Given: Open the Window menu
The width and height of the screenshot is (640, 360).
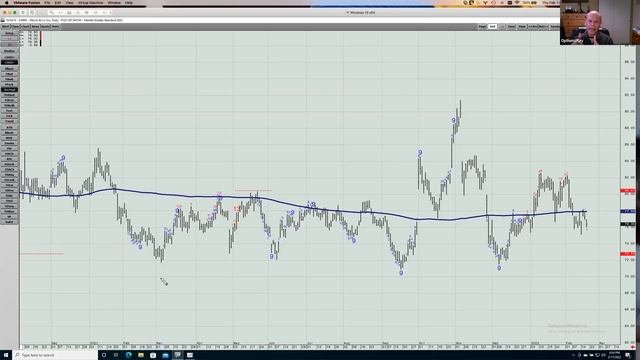Looking at the screenshot, I should [114, 2].
